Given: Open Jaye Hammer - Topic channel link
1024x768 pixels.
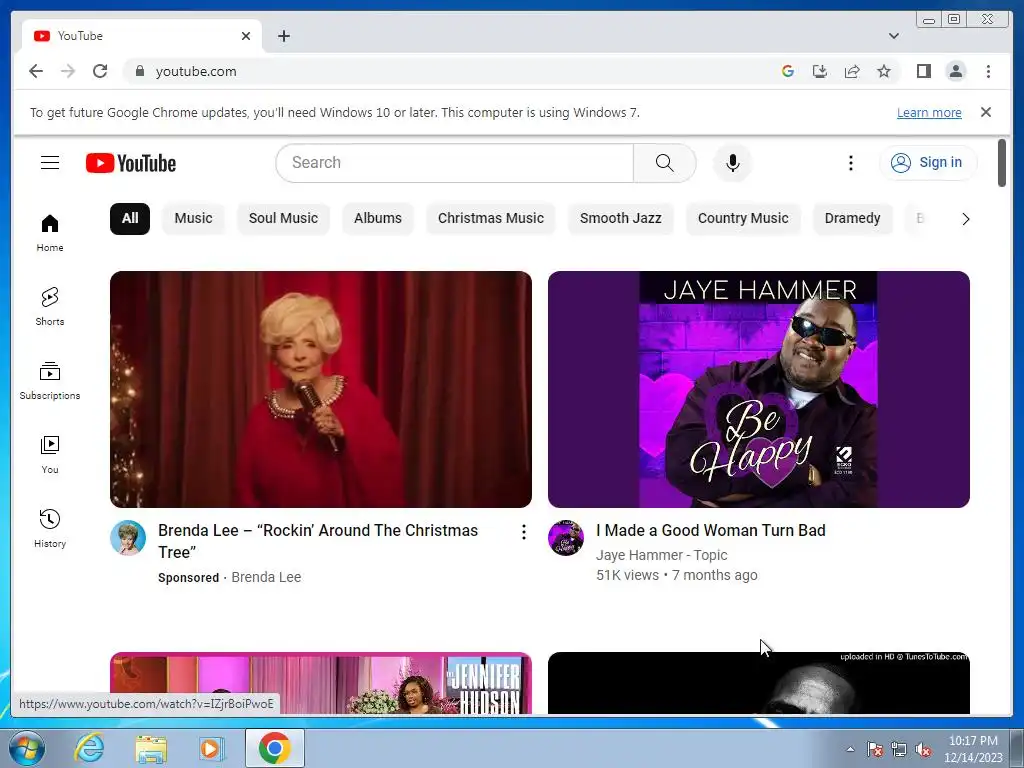Looking at the screenshot, I should (662, 555).
